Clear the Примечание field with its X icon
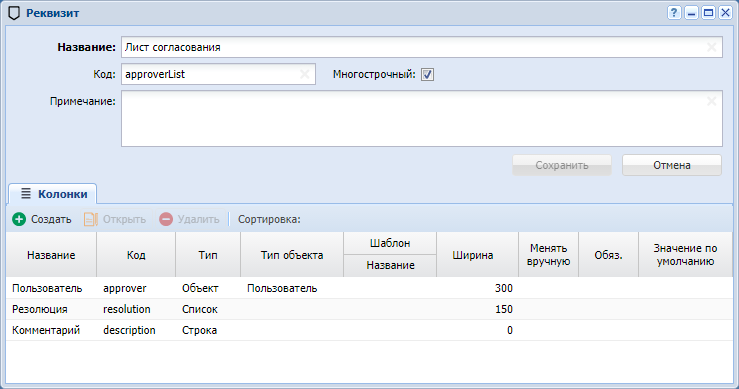This screenshot has height=389, width=739. point(712,101)
